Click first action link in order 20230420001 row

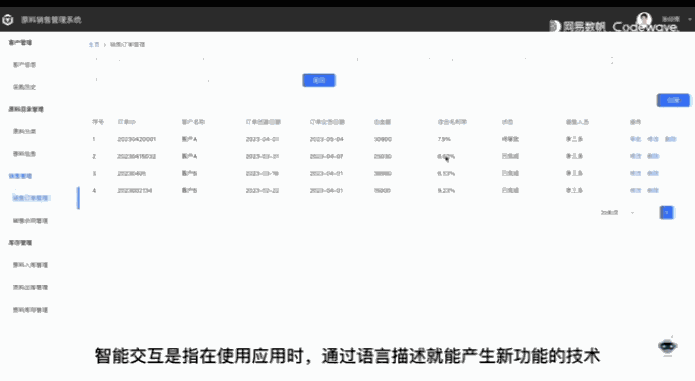(635, 139)
